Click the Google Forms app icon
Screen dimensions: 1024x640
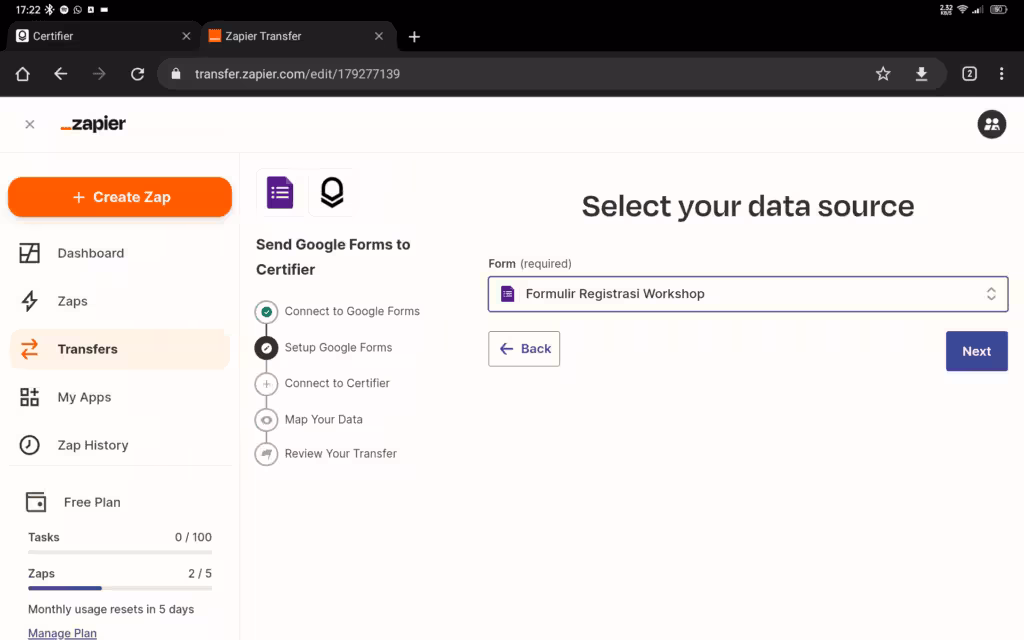tap(280, 193)
